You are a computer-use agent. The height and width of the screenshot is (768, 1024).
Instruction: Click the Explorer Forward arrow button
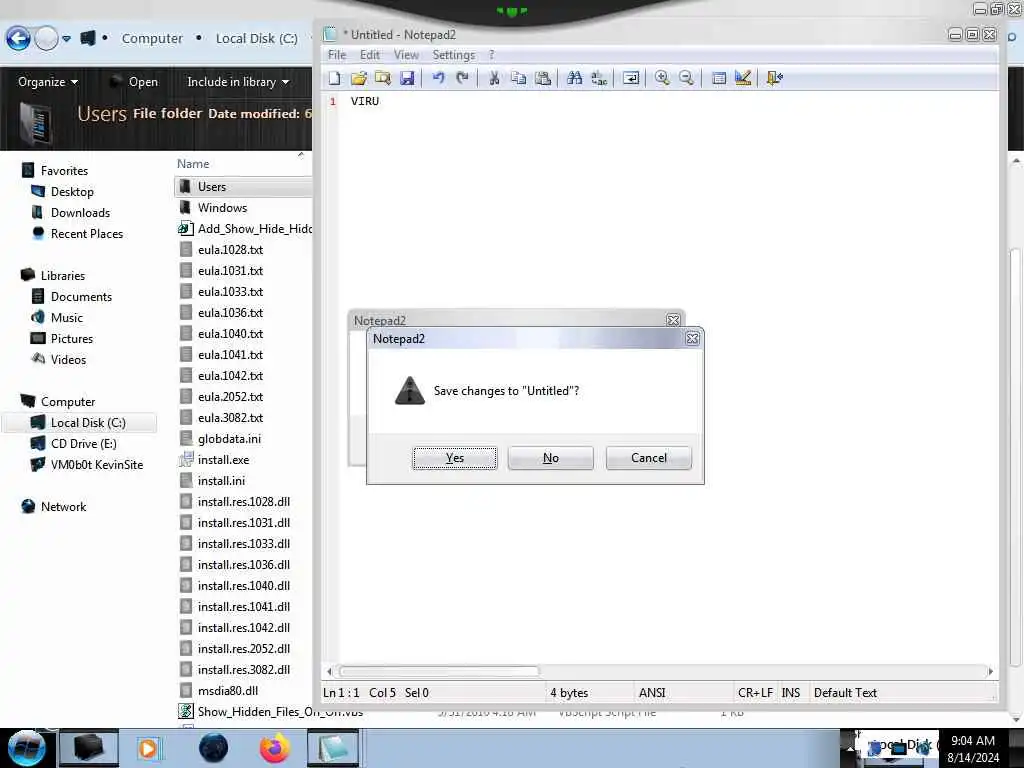click(x=46, y=39)
